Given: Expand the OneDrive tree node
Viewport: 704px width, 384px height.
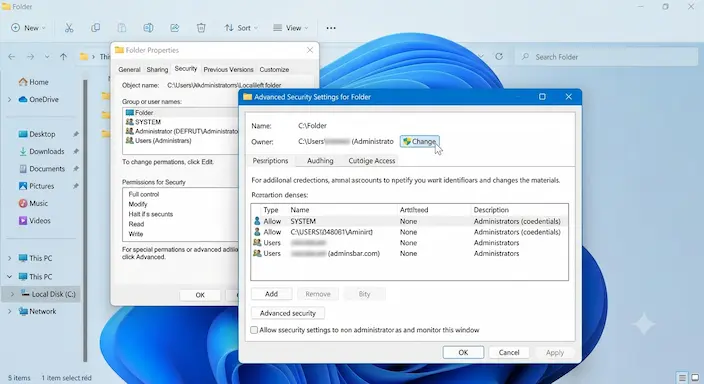Looking at the screenshot, I should tap(9, 99).
